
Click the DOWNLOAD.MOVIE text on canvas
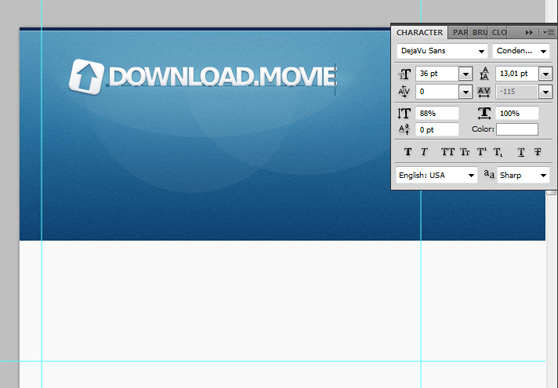222,76
